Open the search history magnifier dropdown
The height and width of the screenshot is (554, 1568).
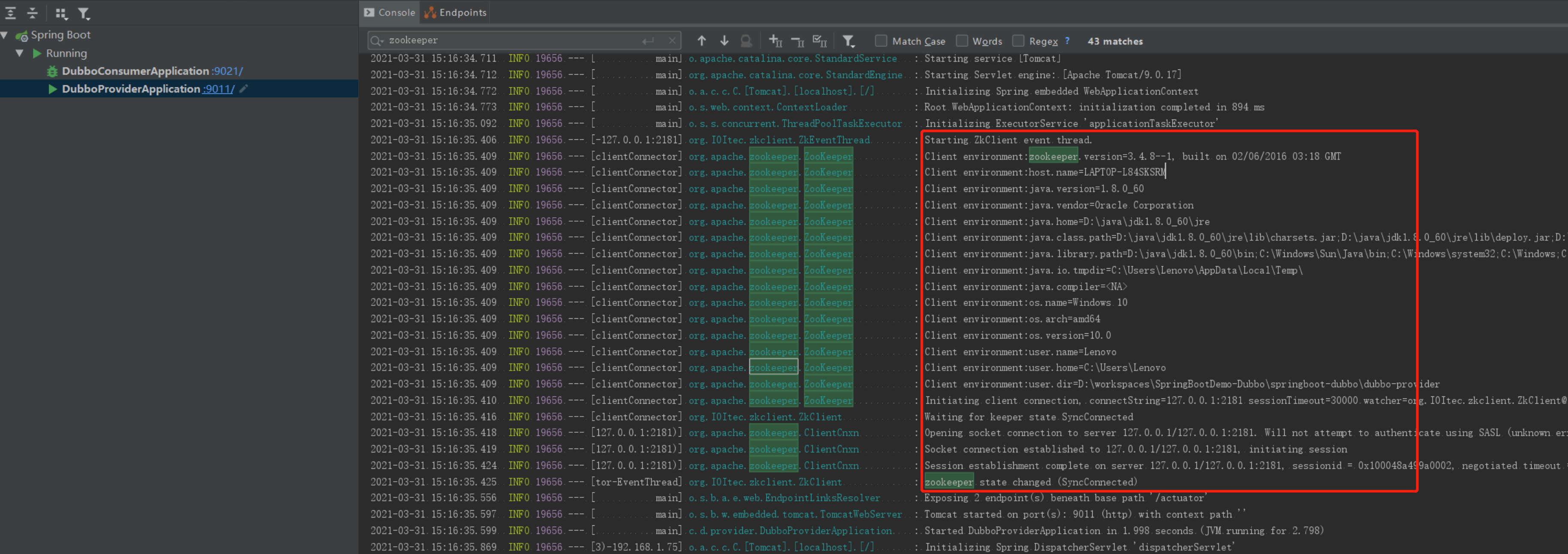[377, 41]
